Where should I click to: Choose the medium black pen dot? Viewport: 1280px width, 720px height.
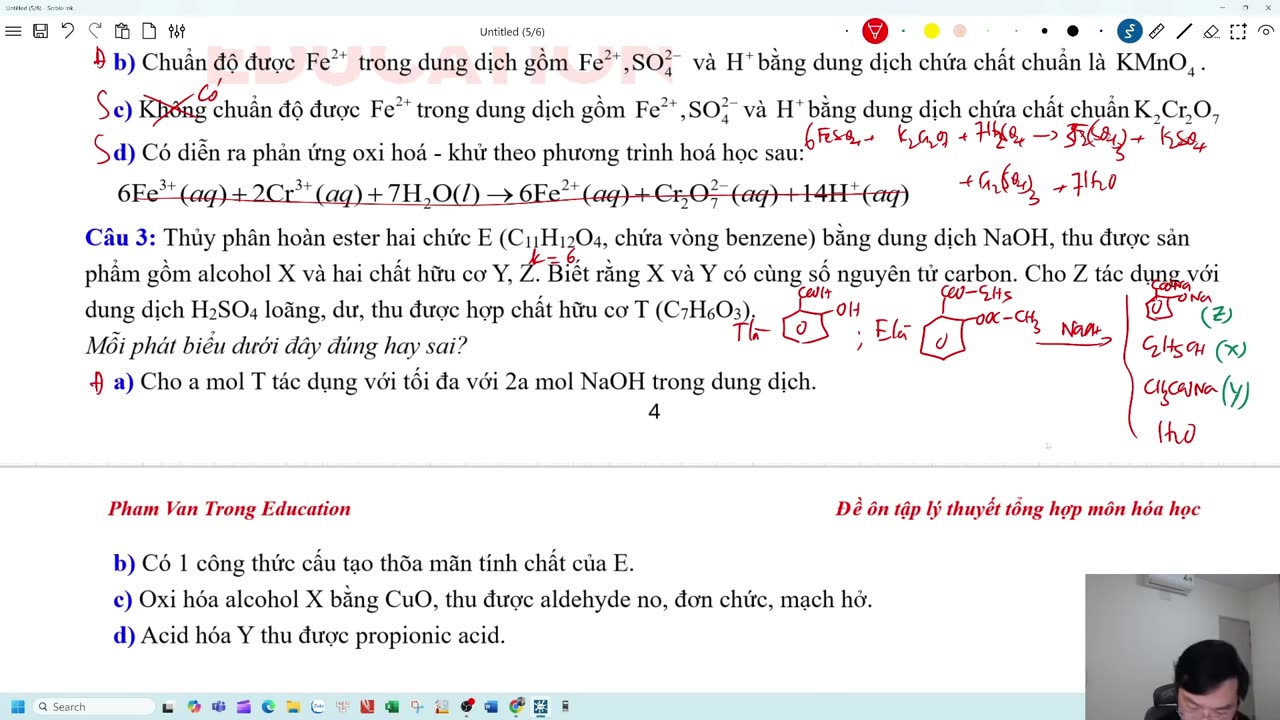(1044, 31)
